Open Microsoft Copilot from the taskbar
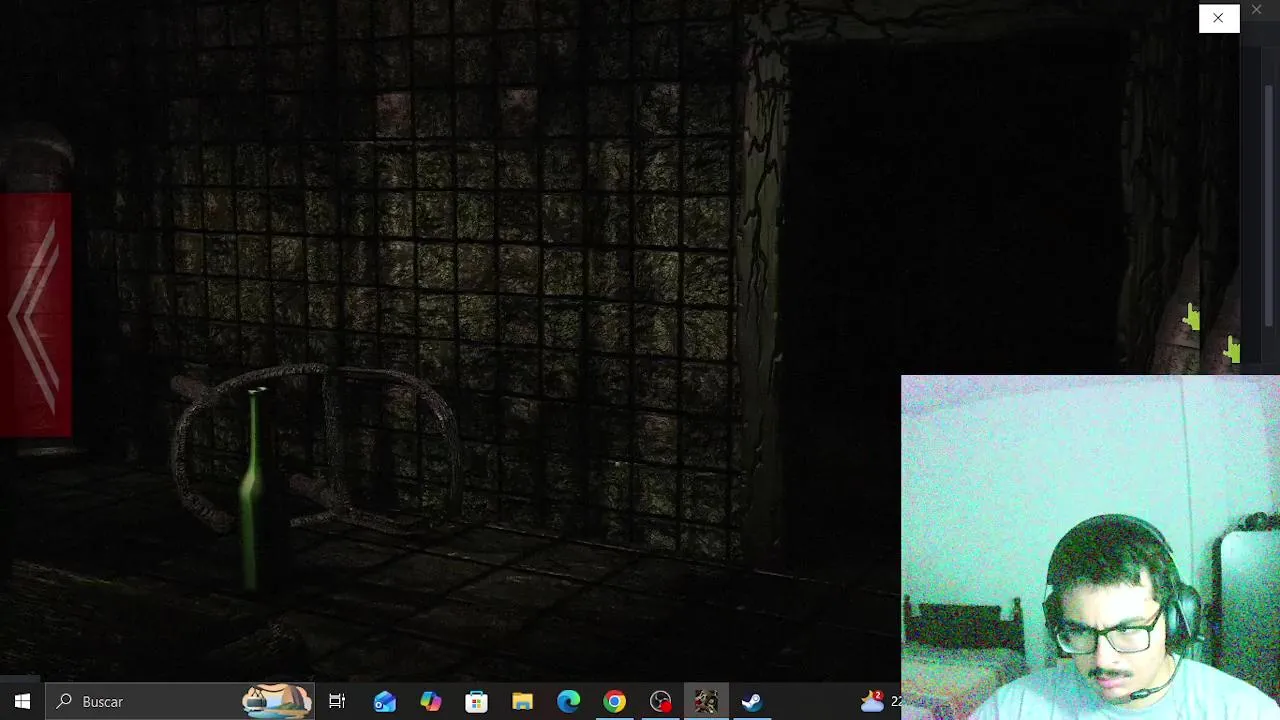 click(430, 702)
